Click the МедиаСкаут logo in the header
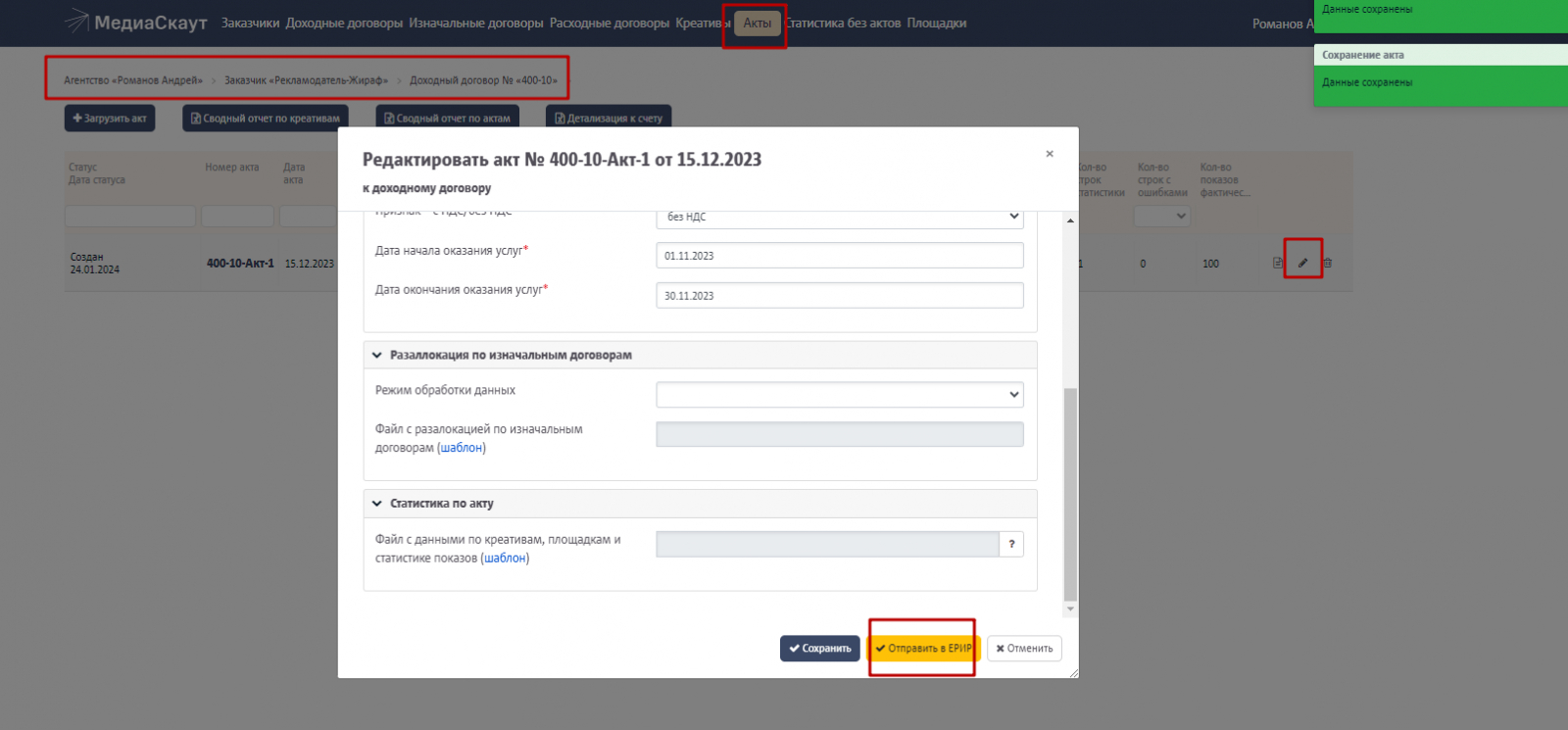1568x730 pixels. click(x=135, y=23)
